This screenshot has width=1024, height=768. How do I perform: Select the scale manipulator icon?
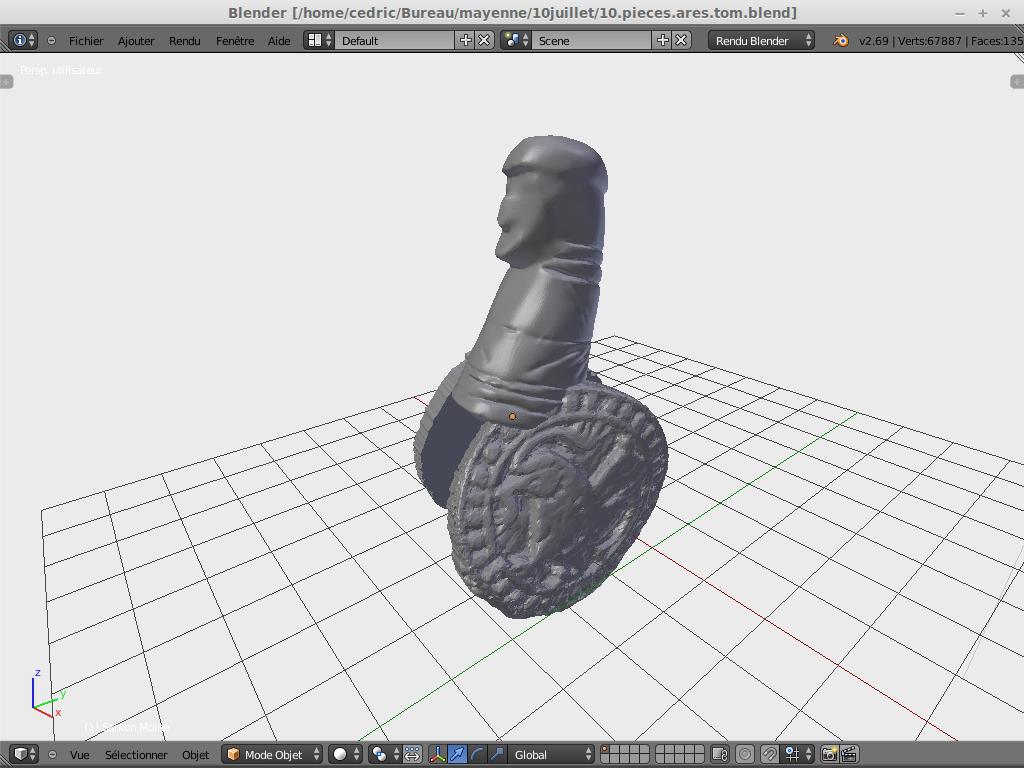pyautogui.click(x=497, y=754)
